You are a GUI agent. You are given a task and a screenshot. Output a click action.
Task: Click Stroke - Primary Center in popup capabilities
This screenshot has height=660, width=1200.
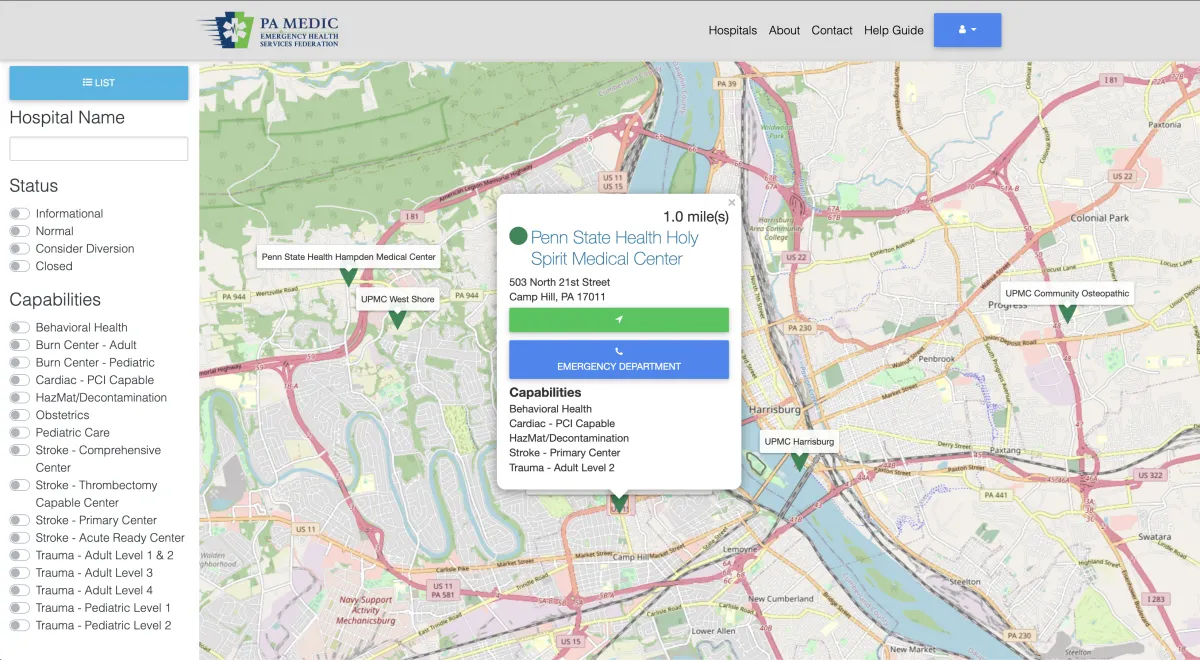click(565, 453)
